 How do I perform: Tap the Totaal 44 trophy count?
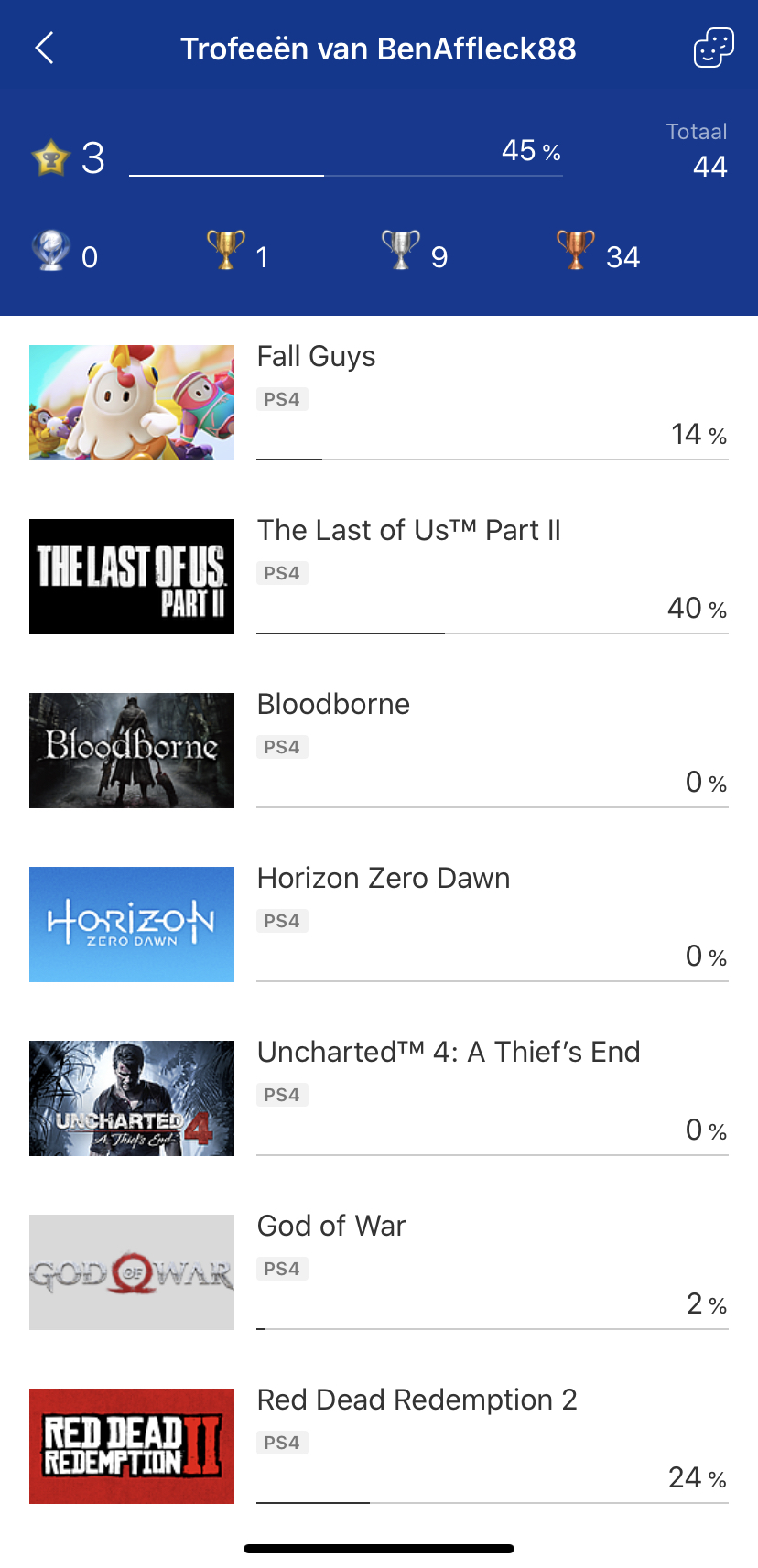pos(698,151)
